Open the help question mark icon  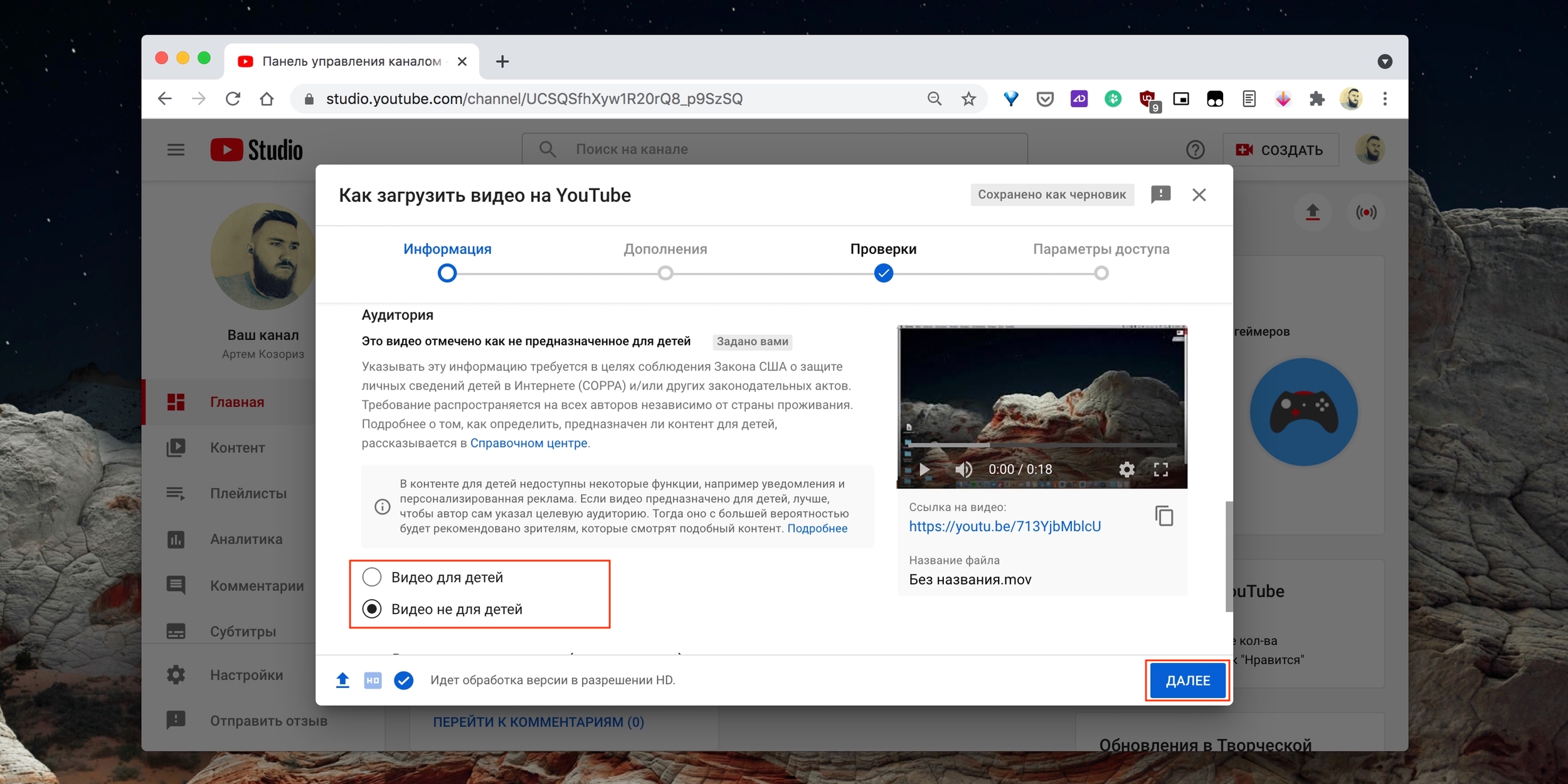point(1195,149)
